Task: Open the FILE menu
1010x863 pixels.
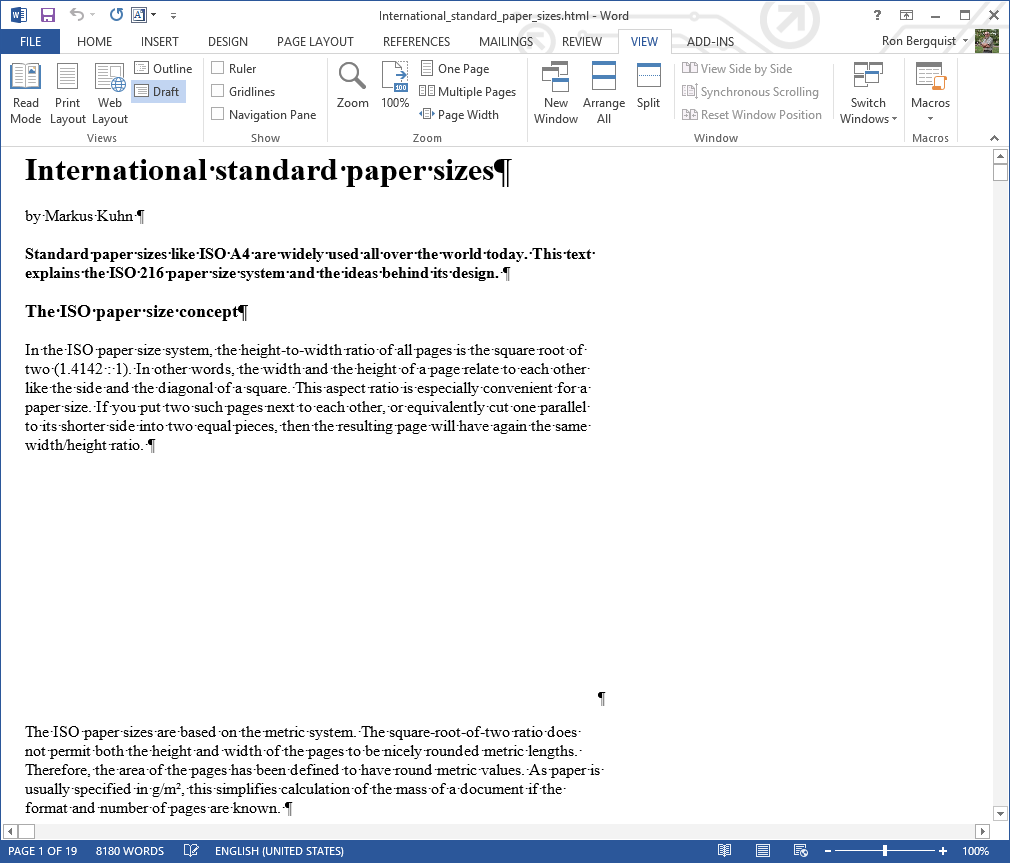Action: 30,41
